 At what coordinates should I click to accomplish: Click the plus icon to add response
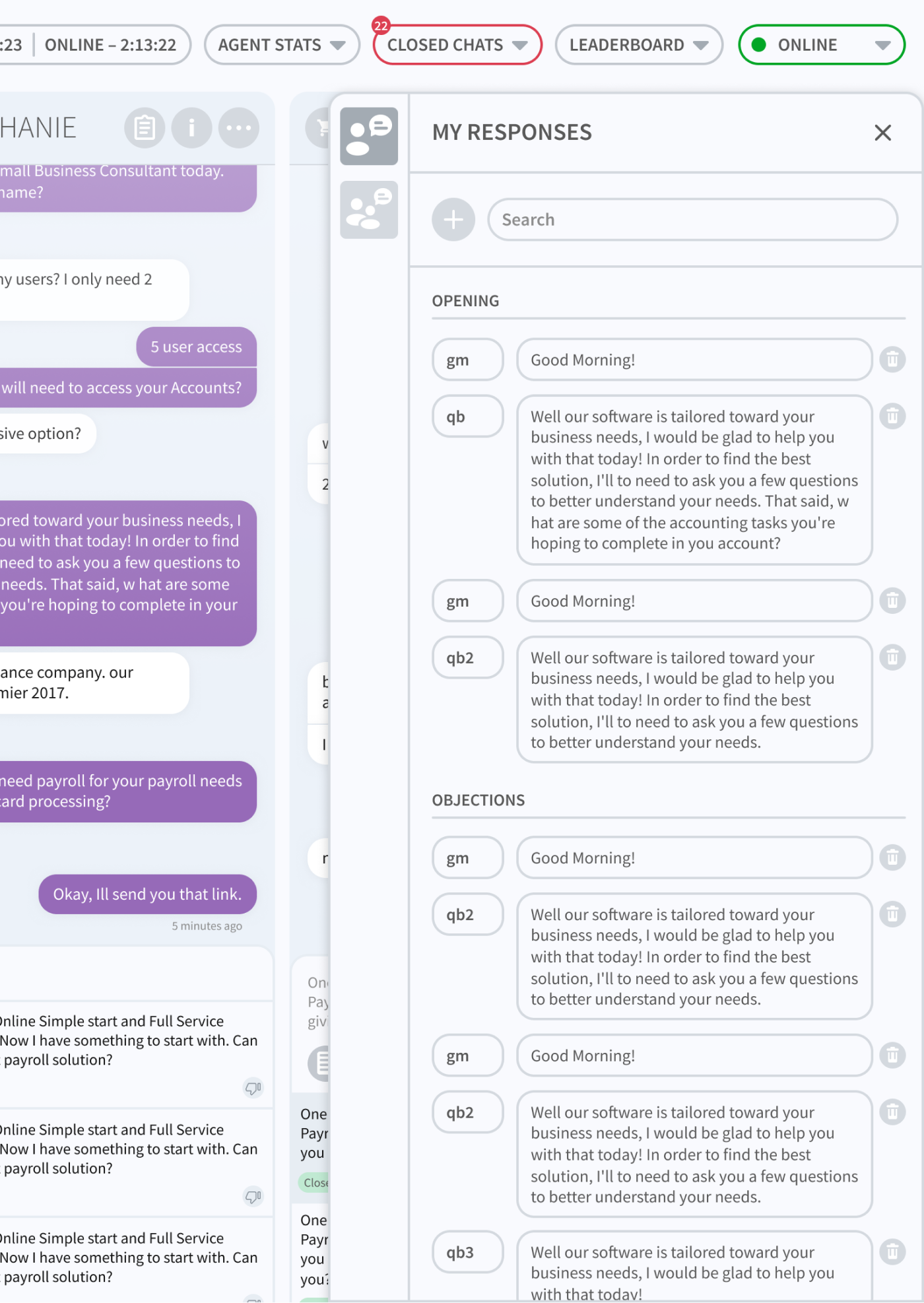pos(453,220)
